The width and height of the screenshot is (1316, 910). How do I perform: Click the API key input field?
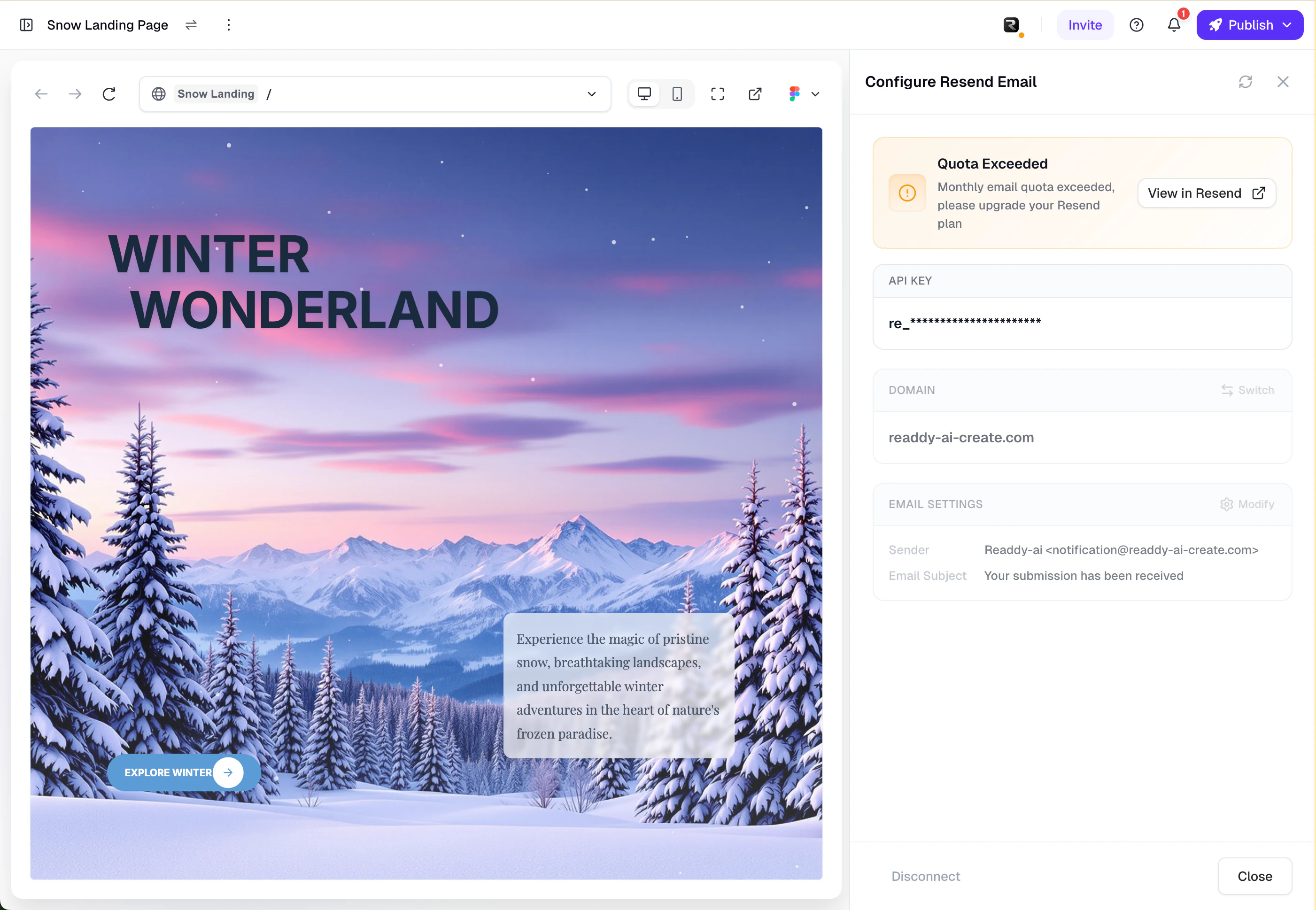[1082, 323]
